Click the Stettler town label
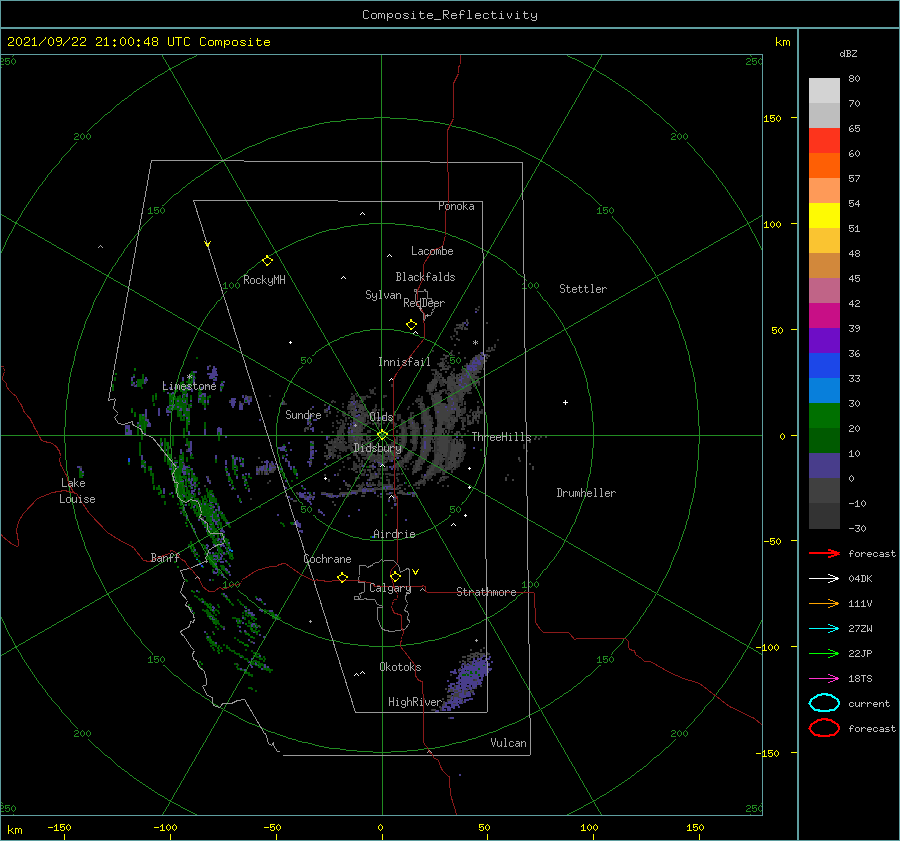900x841 pixels. (x=583, y=289)
